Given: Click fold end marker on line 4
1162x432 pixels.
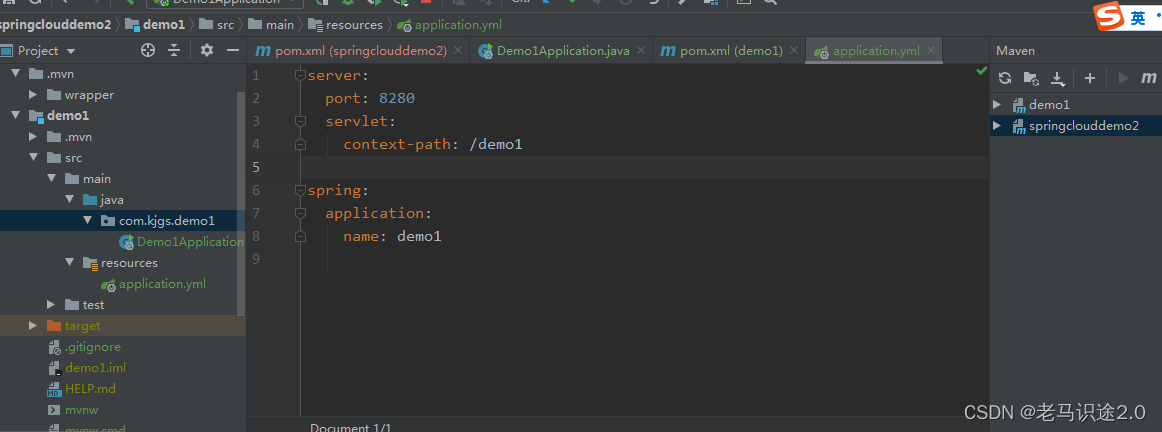Looking at the screenshot, I should tap(300, 144).
